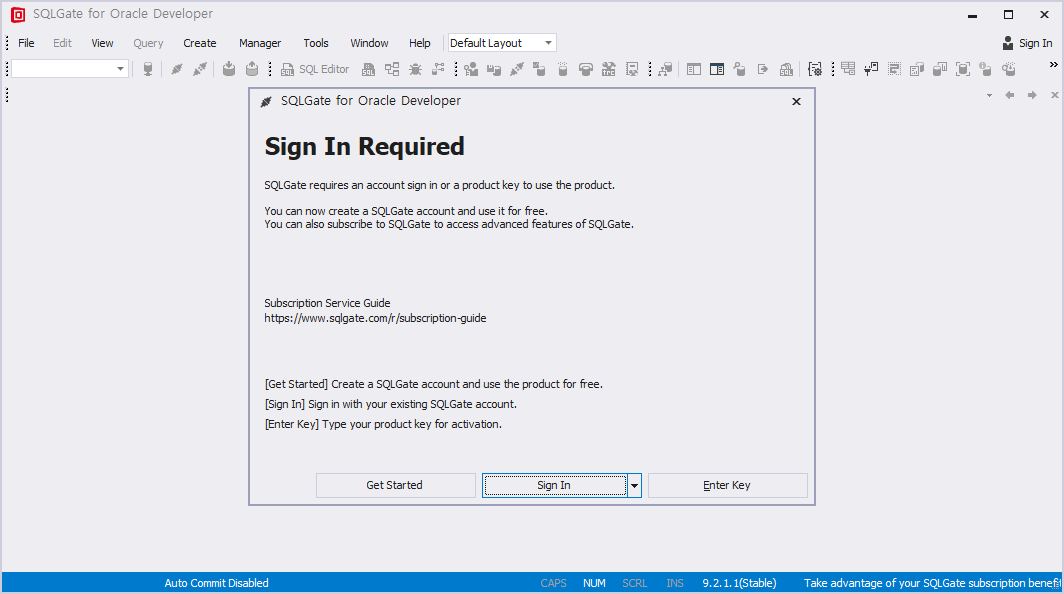1064x594 pixels.
Task: Open the File menu
Action: [26, 43]
